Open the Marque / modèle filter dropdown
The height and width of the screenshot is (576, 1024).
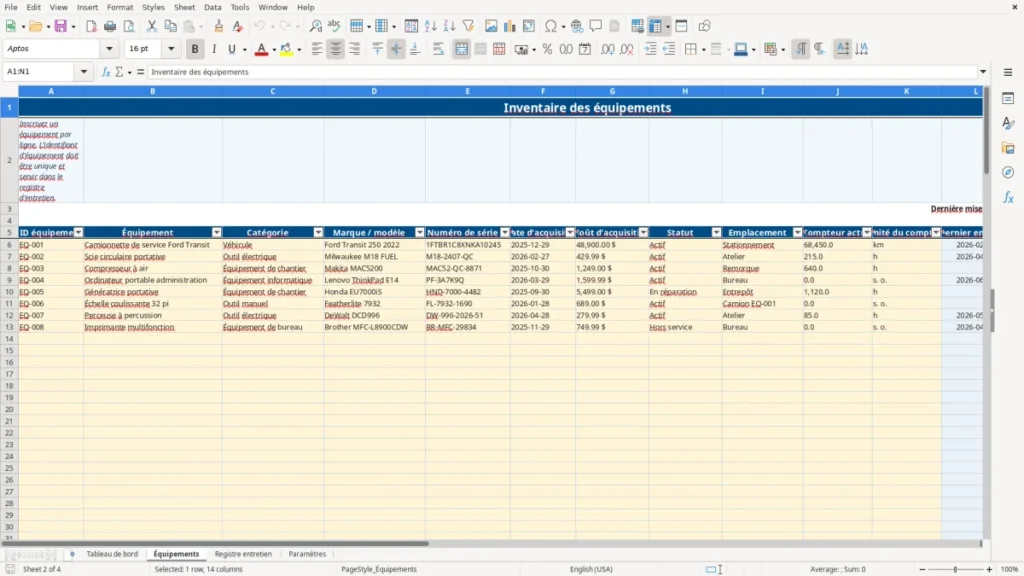pos(419,232)
